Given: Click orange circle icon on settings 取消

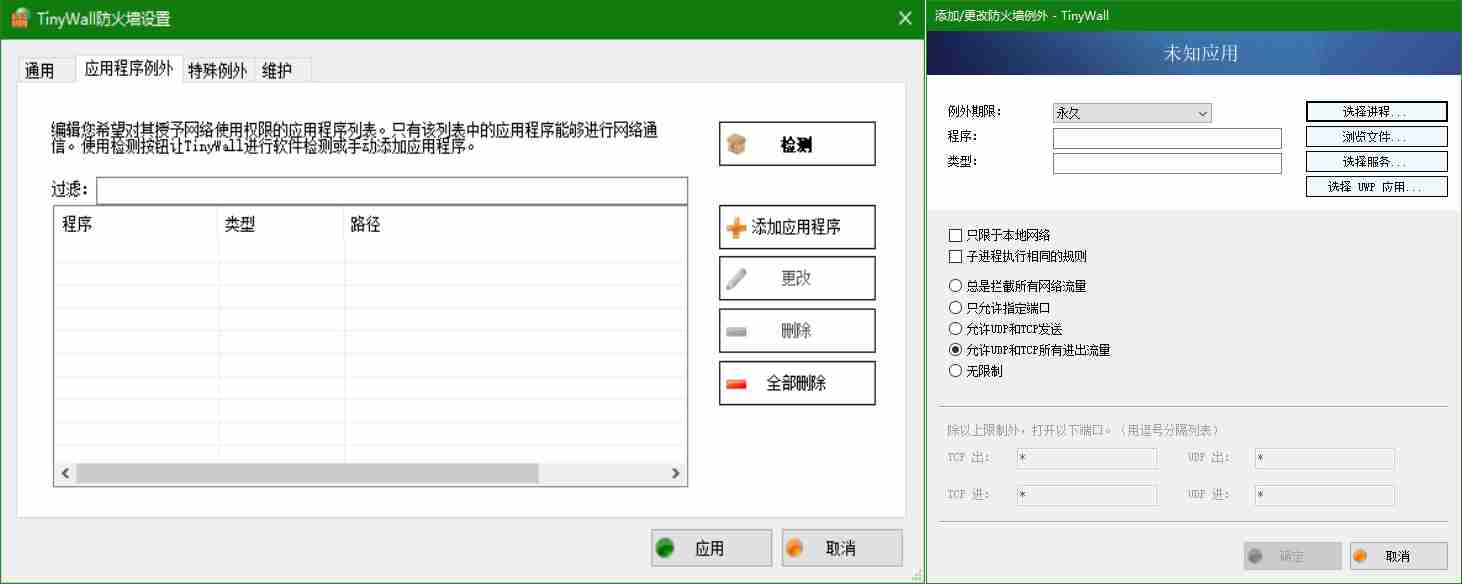Looking at the screenshot, I should tap(795, 548).
